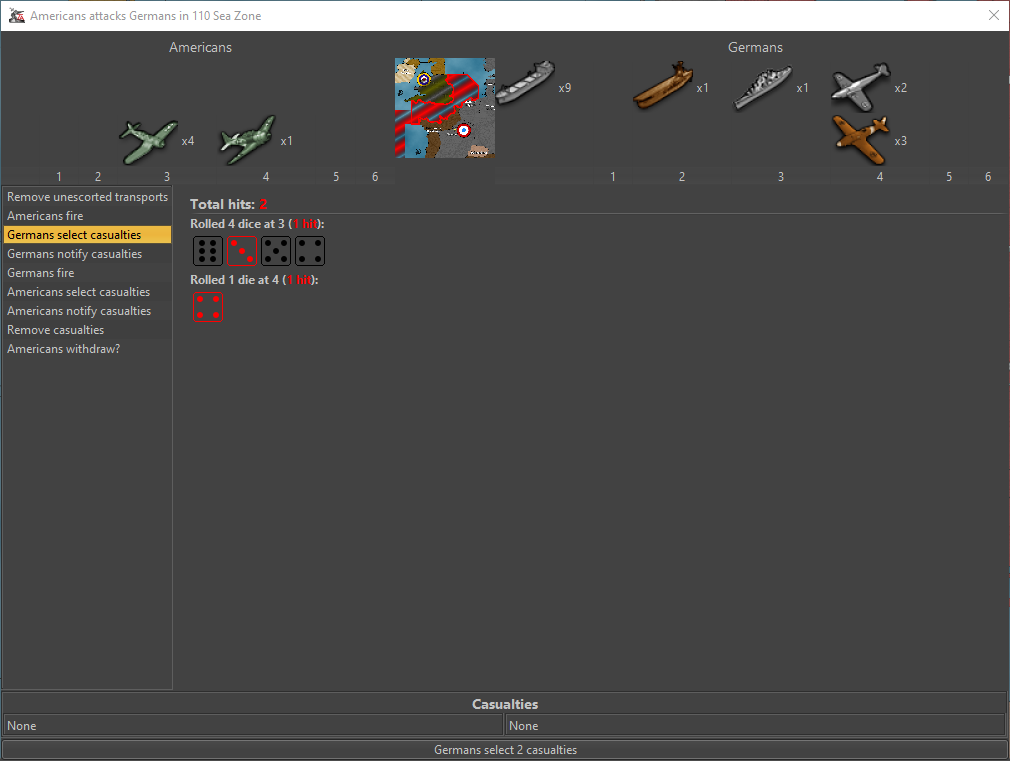Click the black die showing six
This screenshot has height=761, width=1010.
[208, 251]
